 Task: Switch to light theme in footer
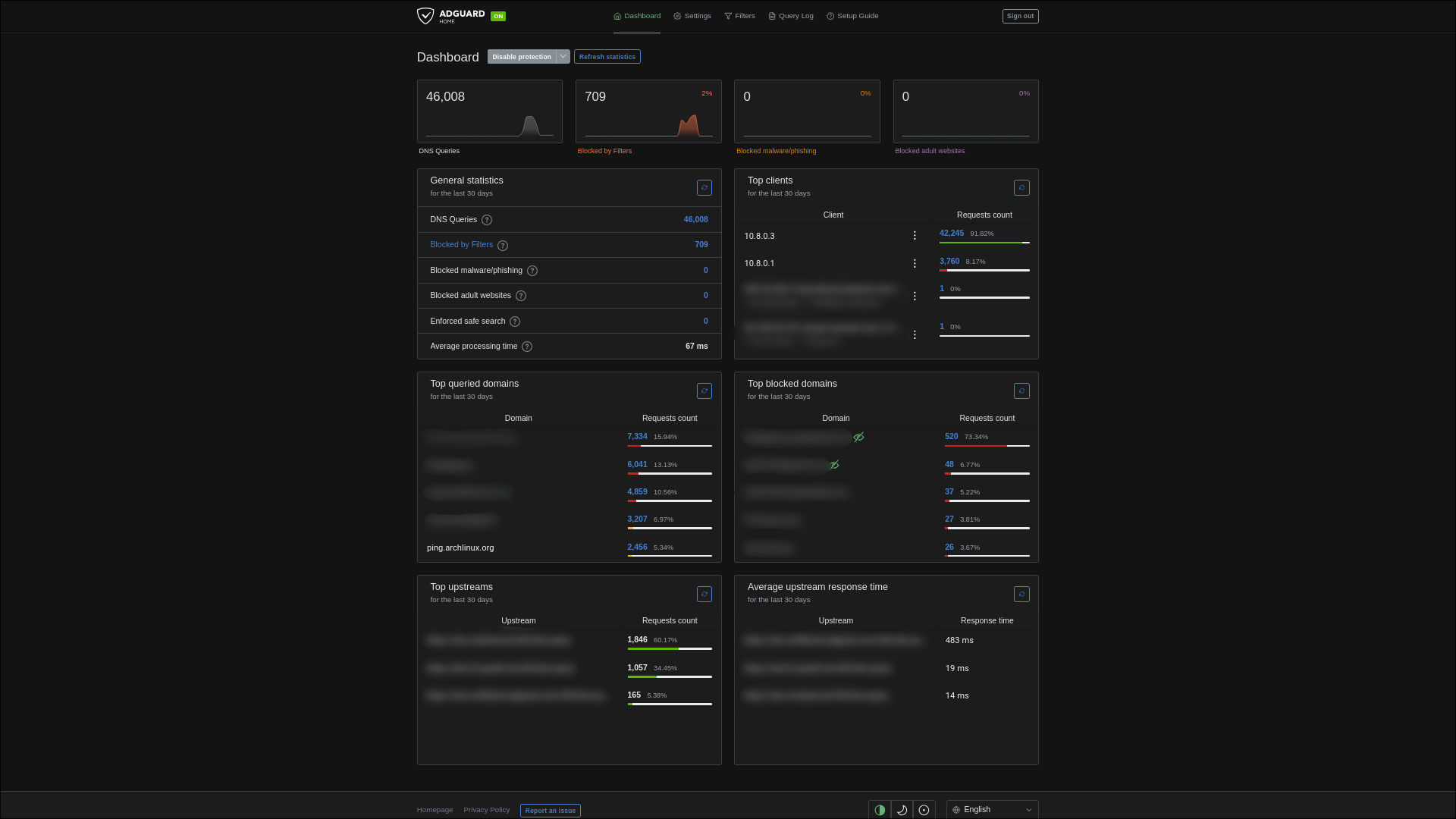[924, 810]
